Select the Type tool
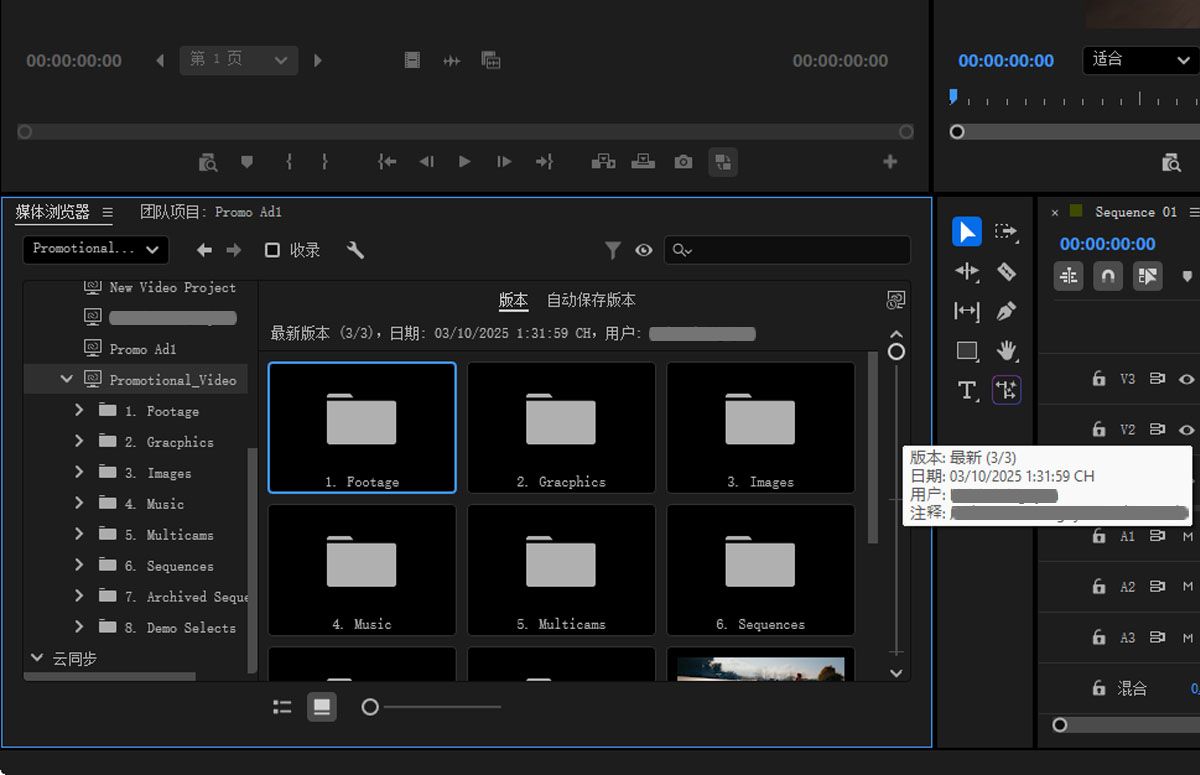 tap(966, 390)
